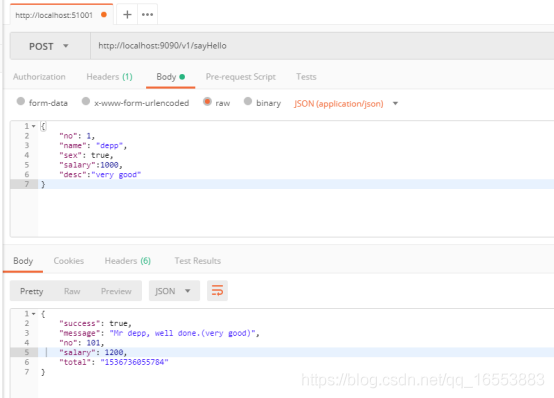Click the "success": true response line
The image size is (554, 398).
tap(95, 323)
